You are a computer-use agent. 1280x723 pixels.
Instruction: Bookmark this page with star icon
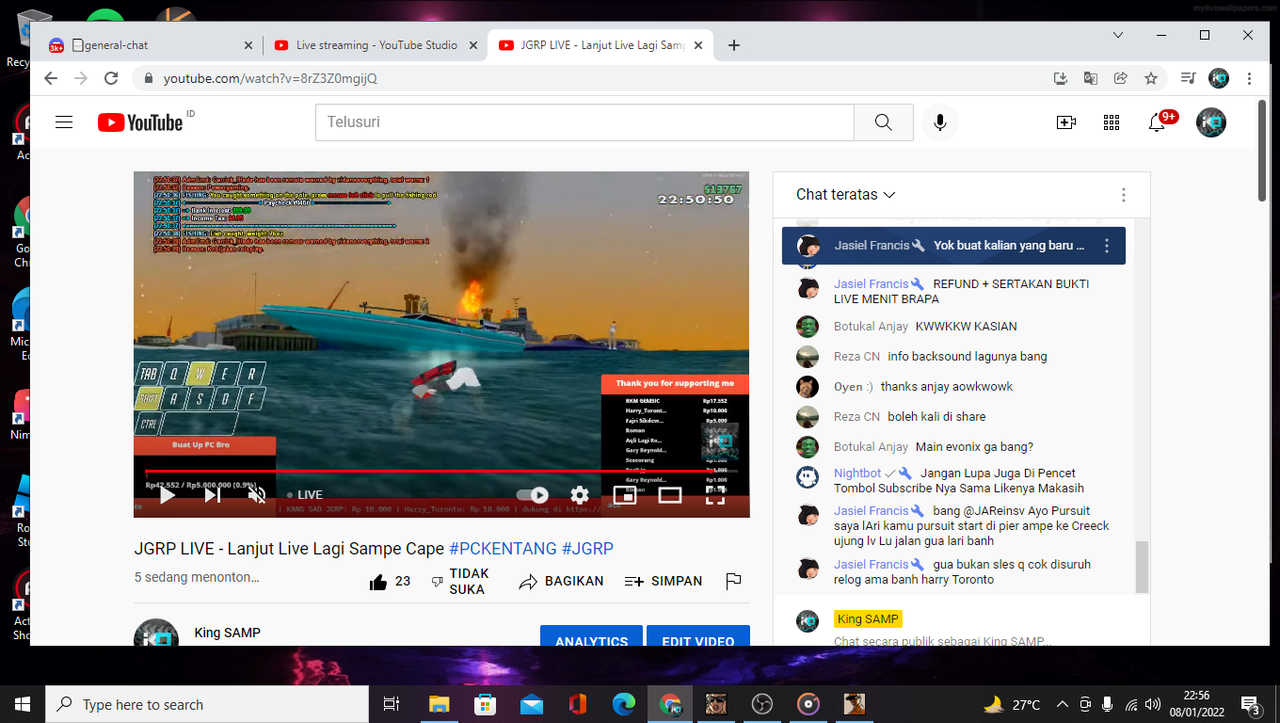click(1151, 78)
